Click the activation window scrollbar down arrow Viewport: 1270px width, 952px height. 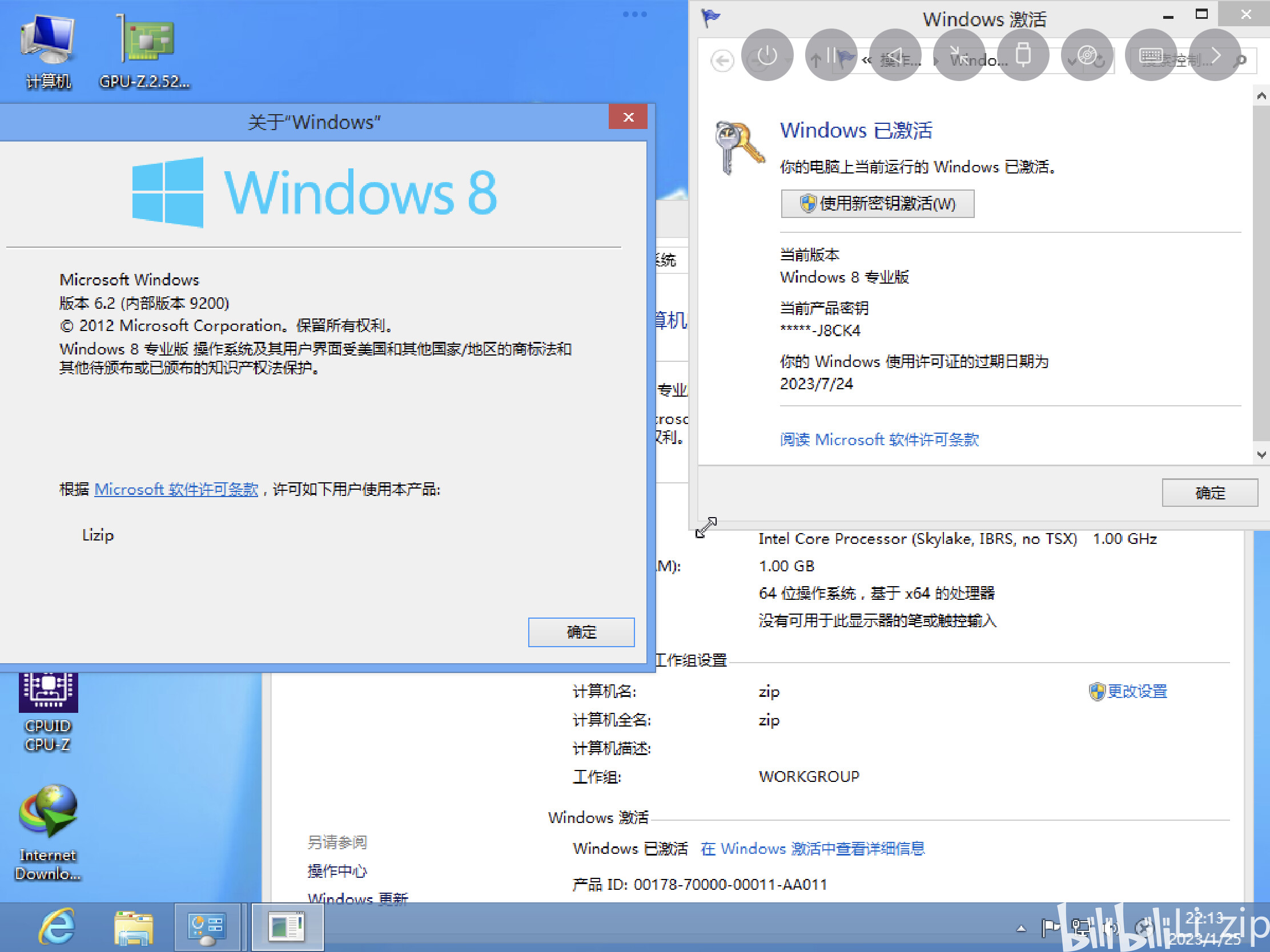[x=1261, y=455]
